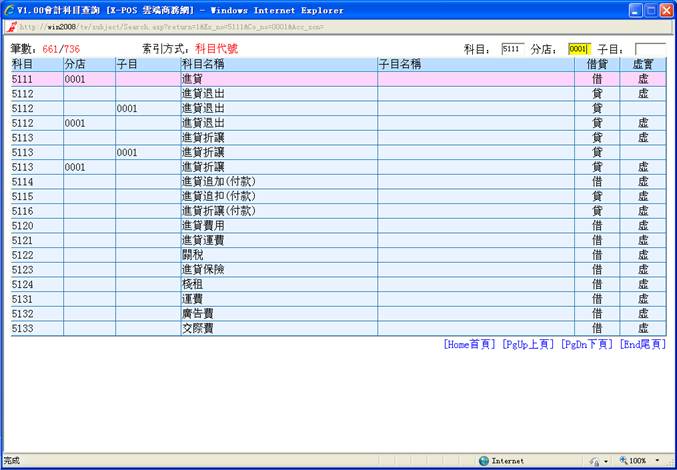The width and height of the screenshot is (677, 470).
Task: Click the 借貸 column header
Action: (x=597, y=64)
